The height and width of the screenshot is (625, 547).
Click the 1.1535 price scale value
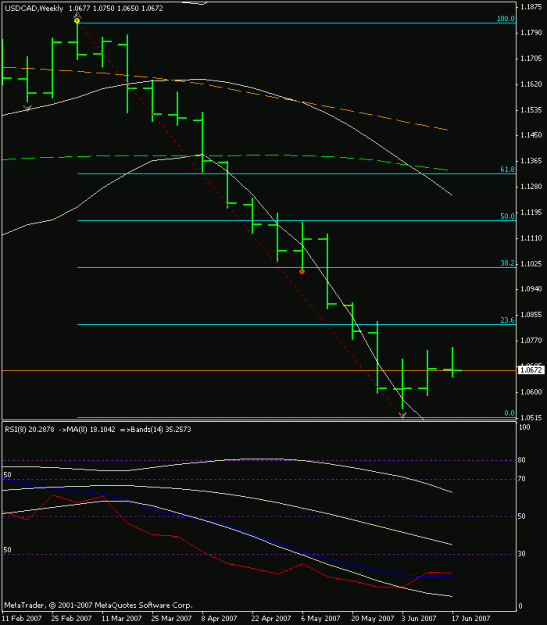(531, 110)
